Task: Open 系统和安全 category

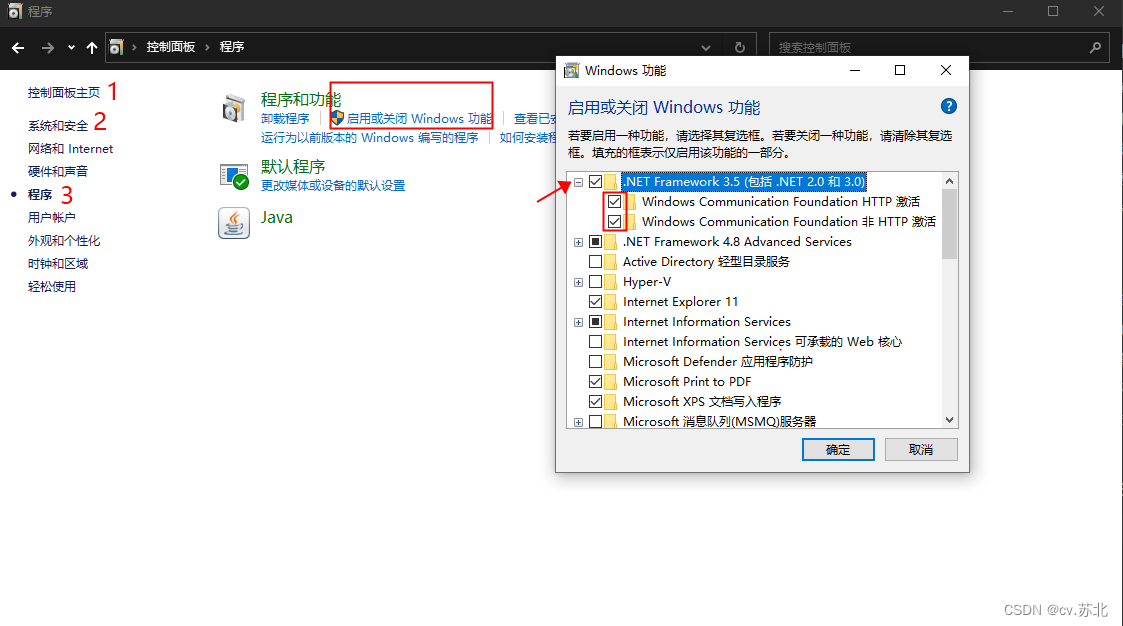Action: [58, 125]
